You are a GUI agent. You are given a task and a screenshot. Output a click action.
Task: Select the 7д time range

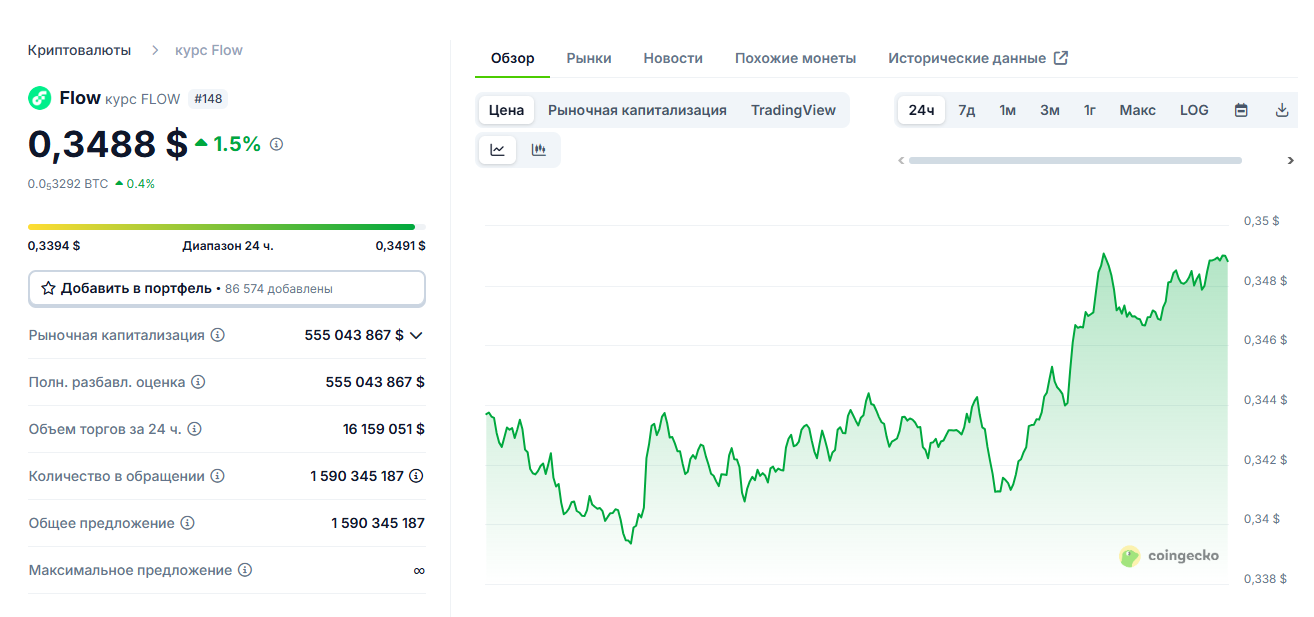coord(966,110)
